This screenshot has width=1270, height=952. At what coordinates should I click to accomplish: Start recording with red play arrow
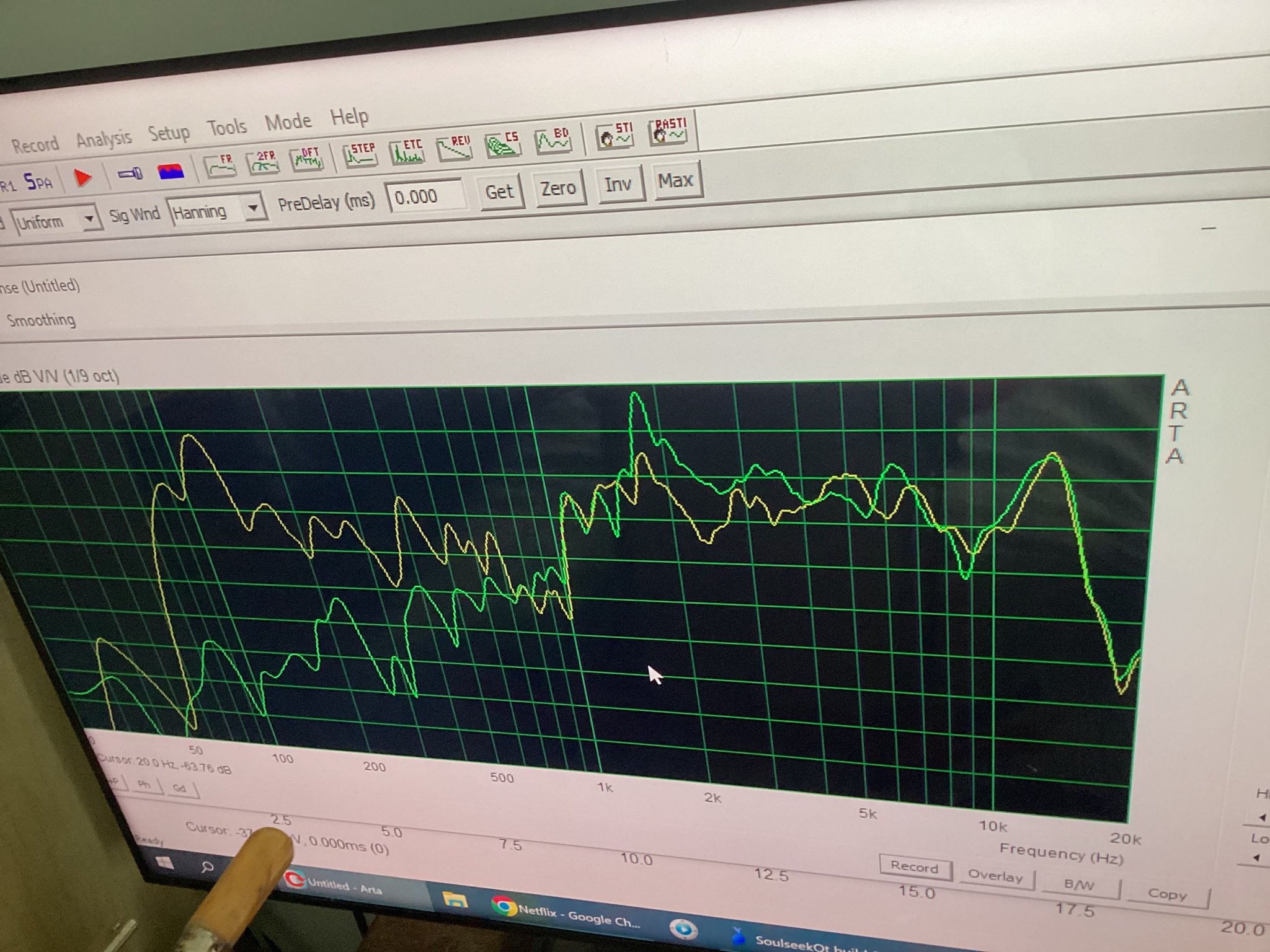pyautogui.click(x=82, y=178)
